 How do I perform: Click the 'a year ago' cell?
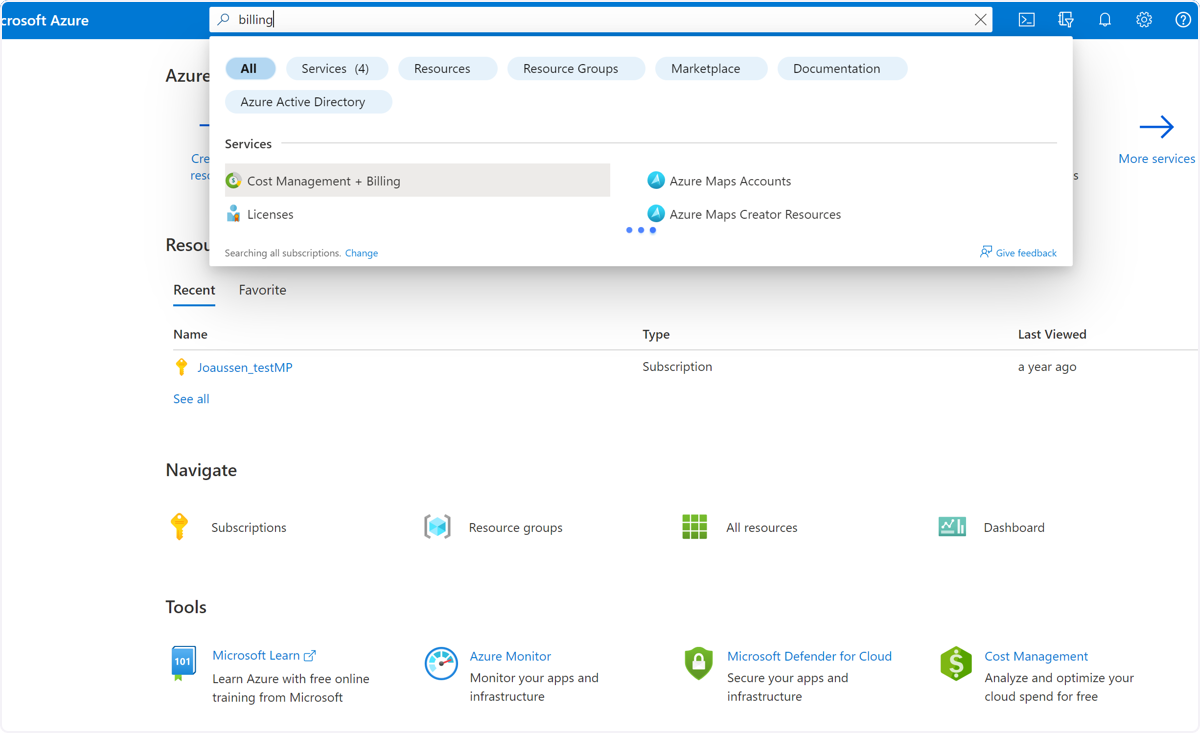click(x=1047, y=367)
